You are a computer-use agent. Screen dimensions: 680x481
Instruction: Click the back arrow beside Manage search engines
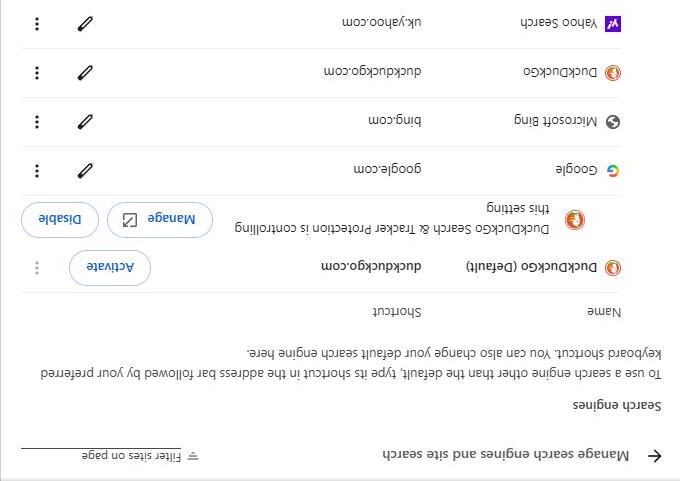[655, 456]
